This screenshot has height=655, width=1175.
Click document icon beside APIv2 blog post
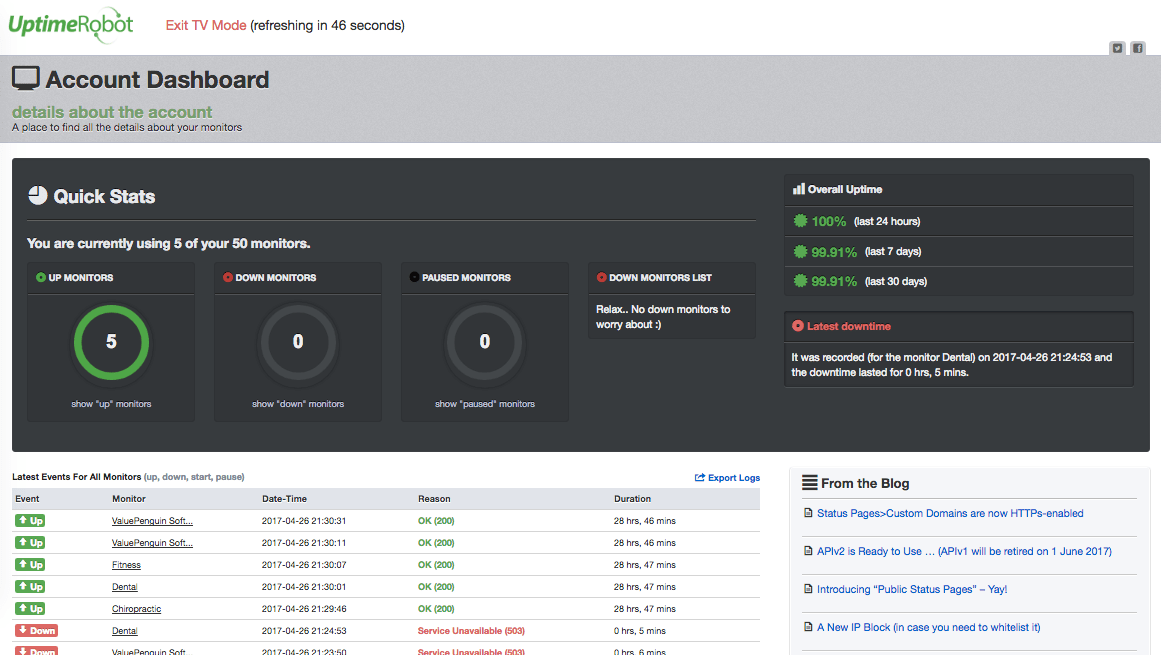click(x=808, y=551)
